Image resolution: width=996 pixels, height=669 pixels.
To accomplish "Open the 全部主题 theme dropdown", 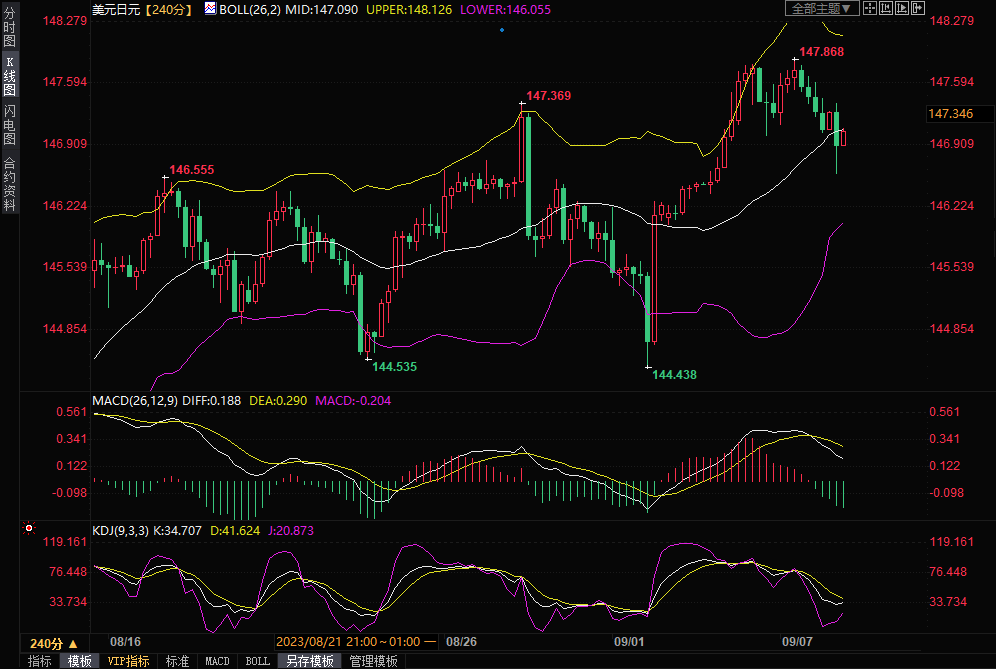I will (x=822, y=8).
